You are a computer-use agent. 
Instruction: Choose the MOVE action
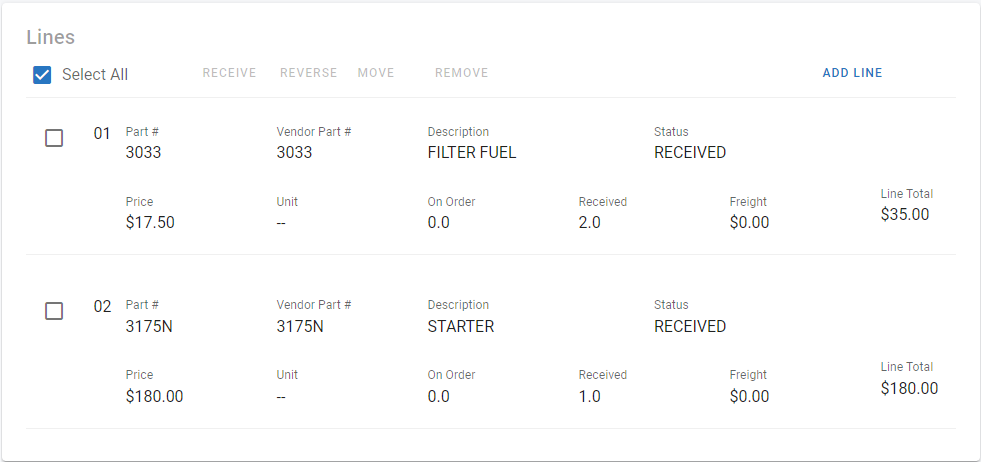(x=376, y=73)
